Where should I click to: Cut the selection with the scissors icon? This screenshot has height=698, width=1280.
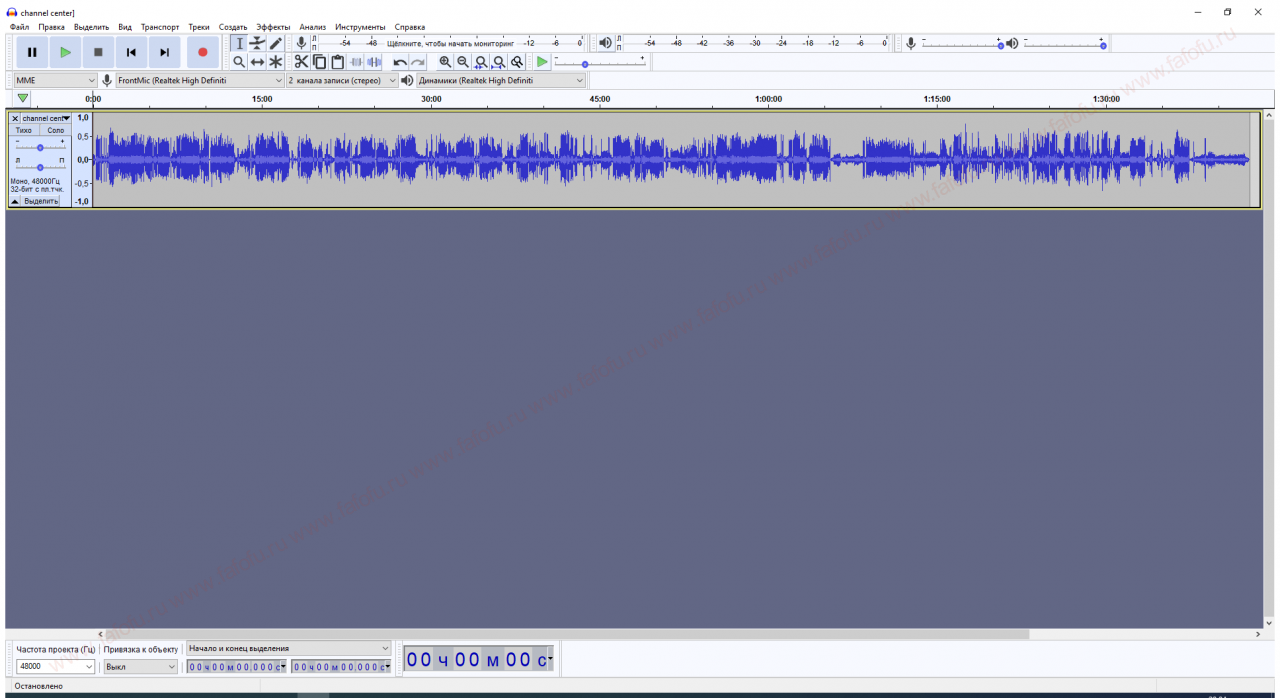[x=301, y=62]
